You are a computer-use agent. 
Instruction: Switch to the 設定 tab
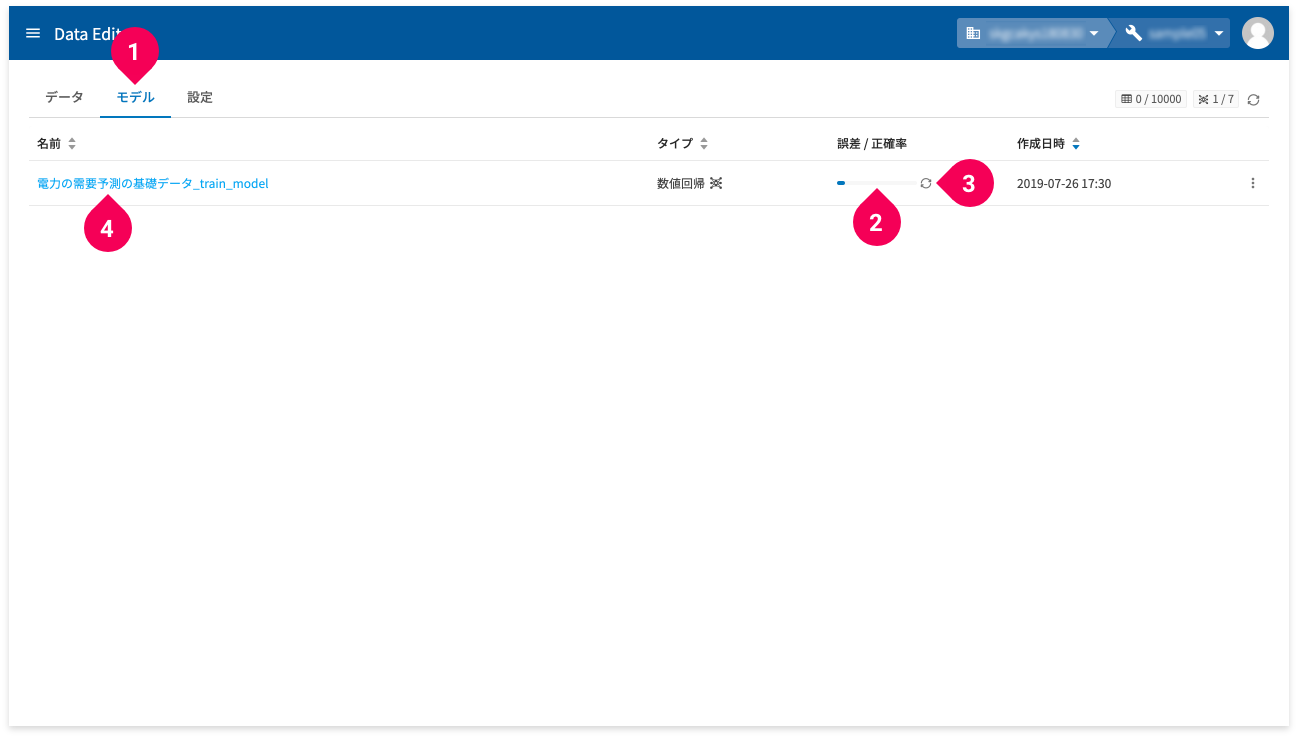(200, 97)
